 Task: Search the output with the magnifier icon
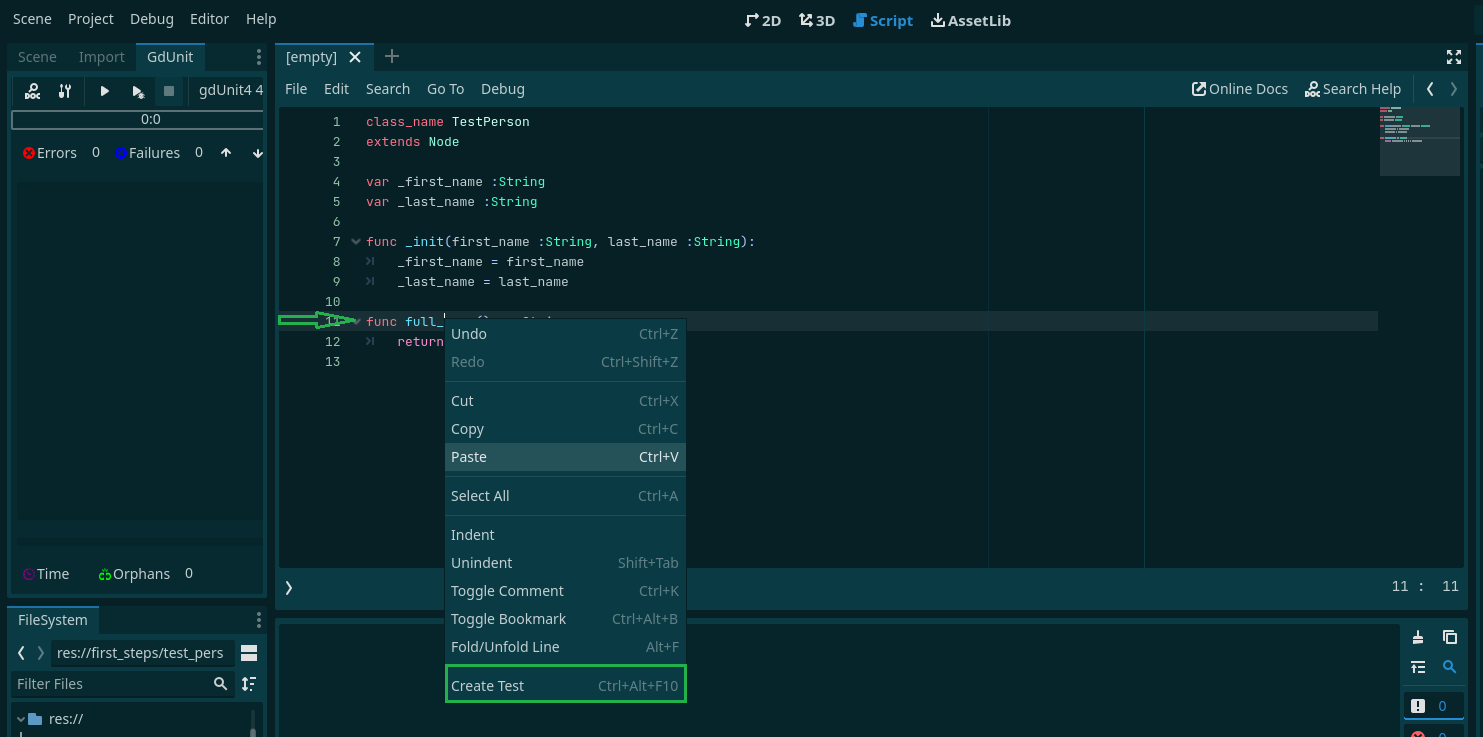click(x=1450, y=667)
